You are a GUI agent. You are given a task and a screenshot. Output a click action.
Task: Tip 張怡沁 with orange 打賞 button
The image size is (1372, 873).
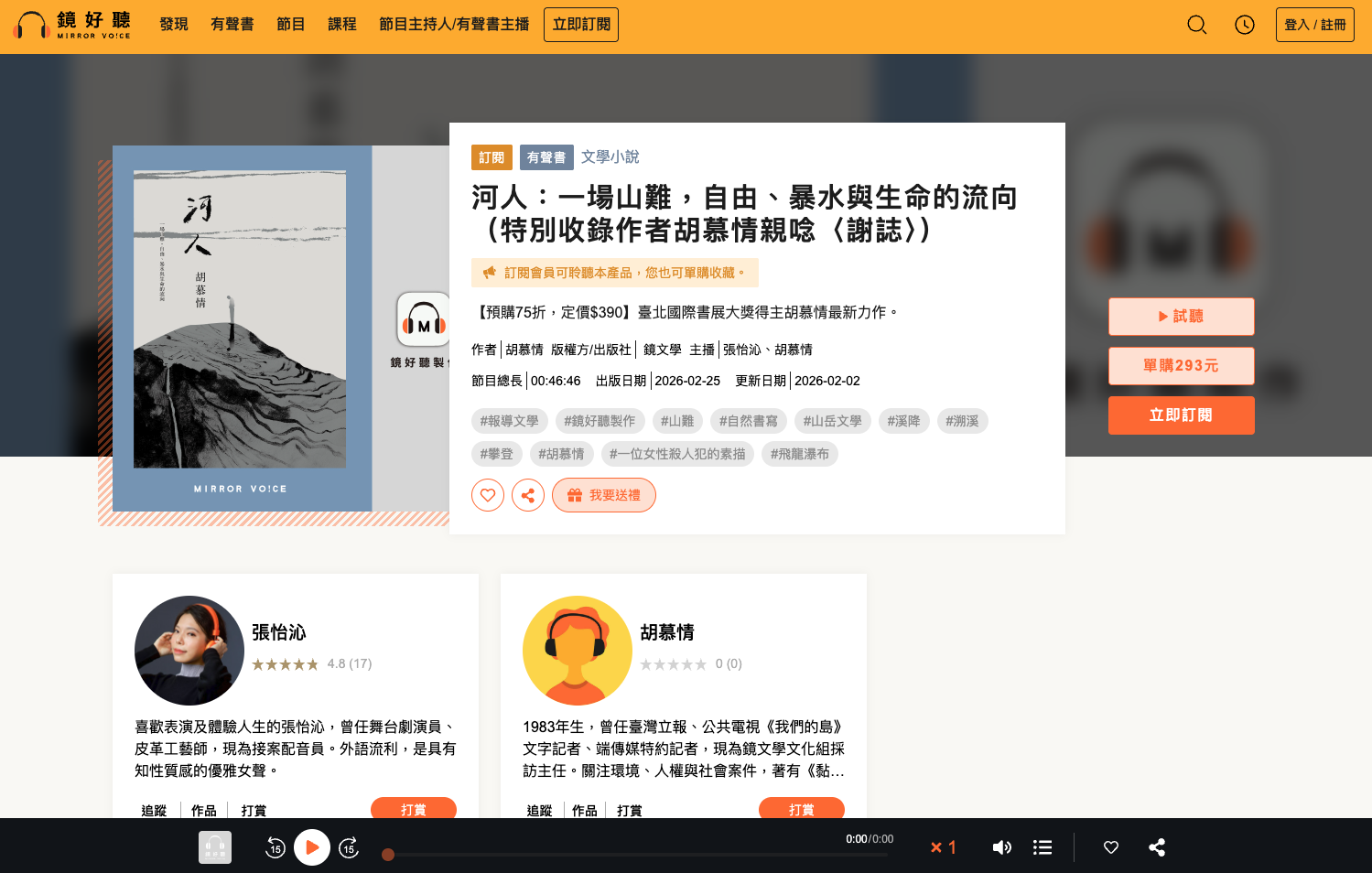click(414, 809)
